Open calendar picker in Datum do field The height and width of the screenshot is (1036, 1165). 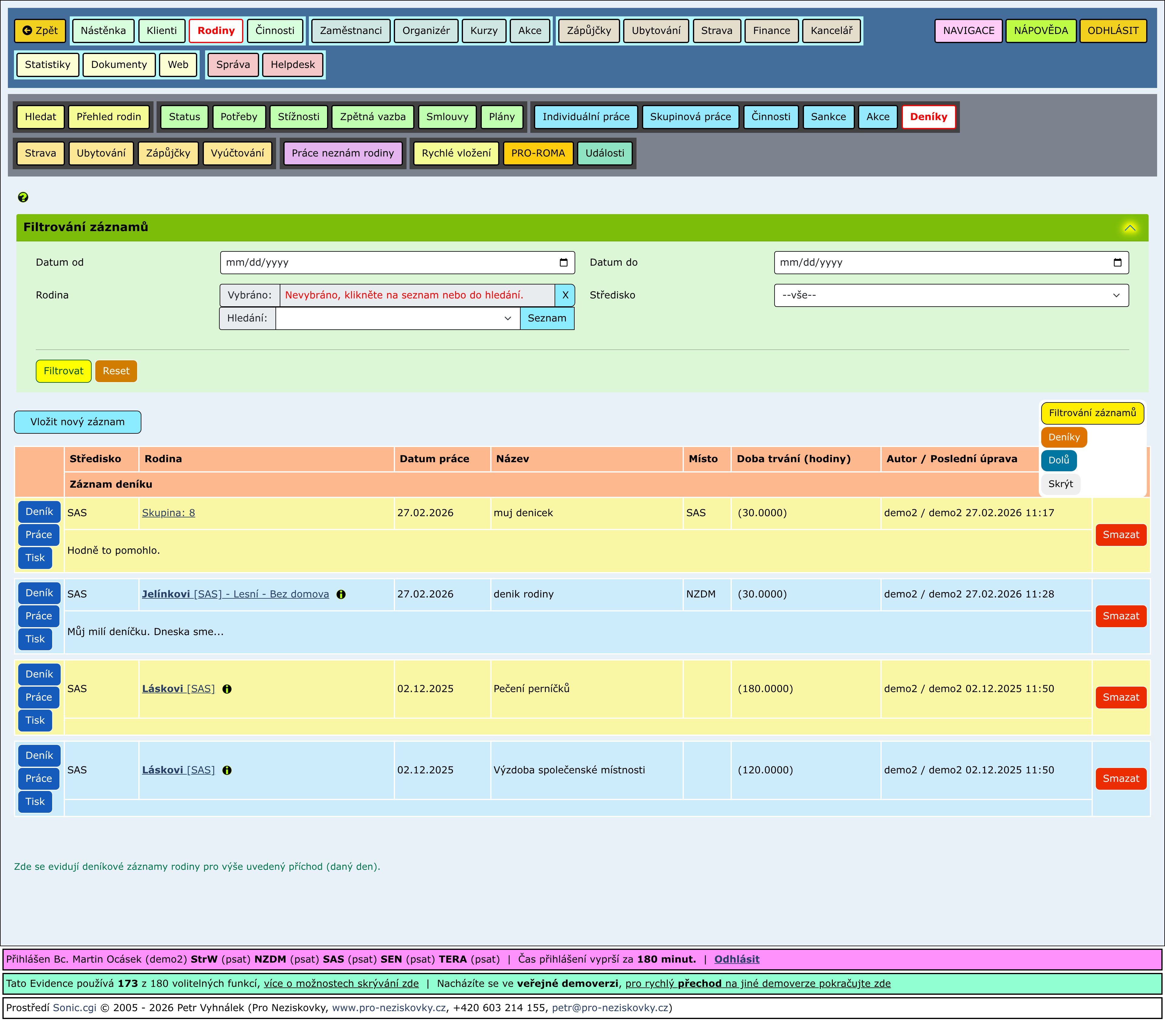click(x=1117, y=263)
